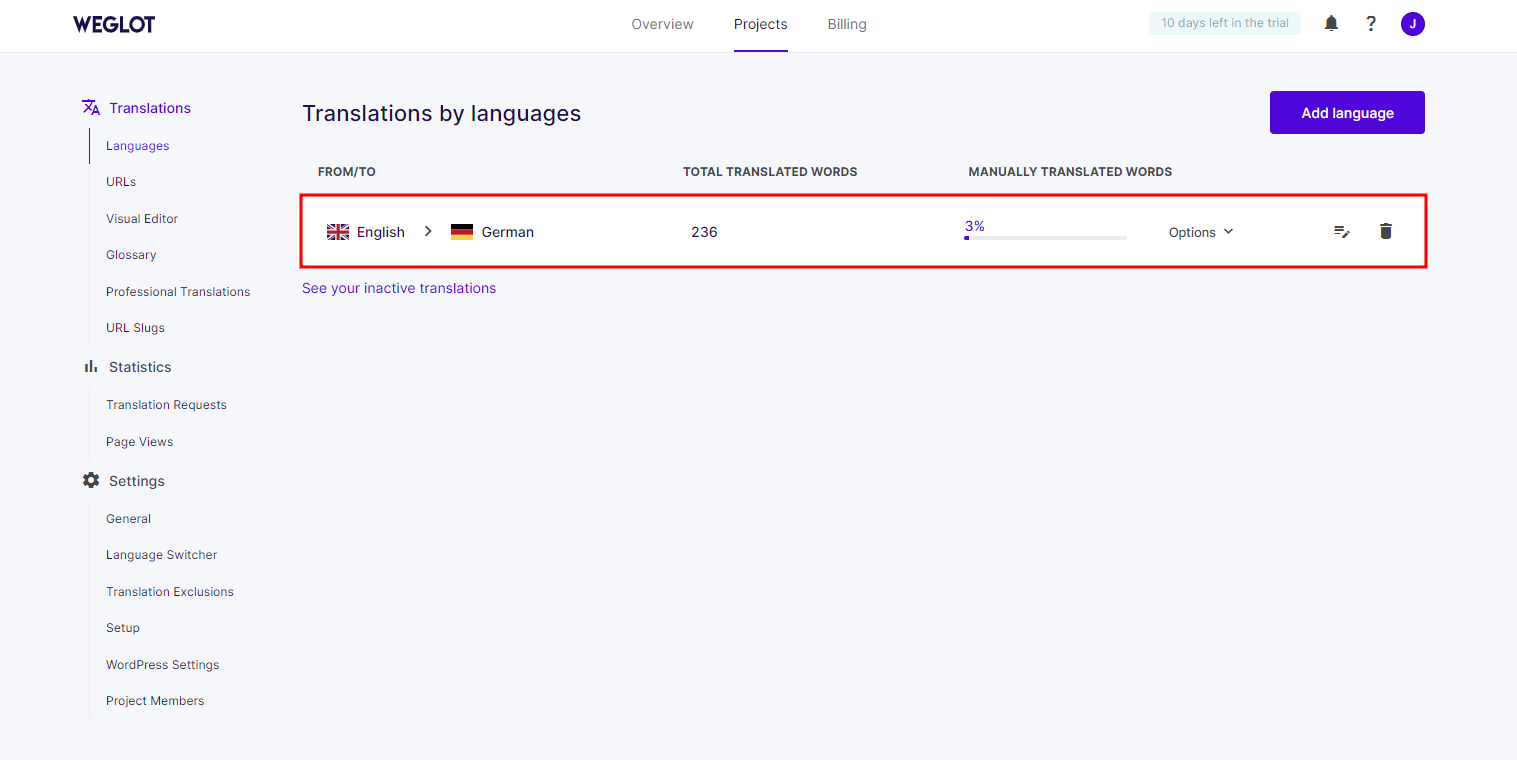Open Language Switcher settings
Image resolution: width=1517 pixels, height=760 pixels.
click(x=161, y=555)
